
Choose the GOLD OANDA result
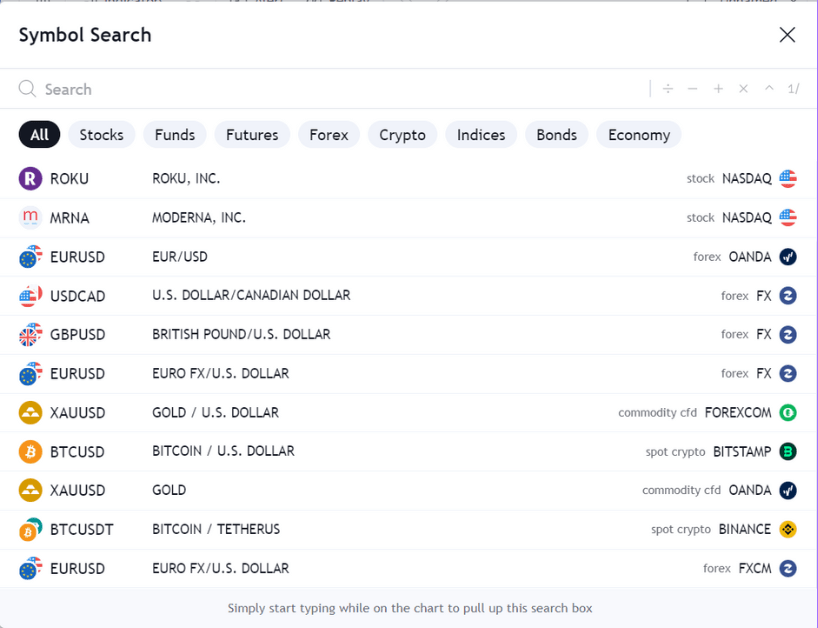pos(409,490)
